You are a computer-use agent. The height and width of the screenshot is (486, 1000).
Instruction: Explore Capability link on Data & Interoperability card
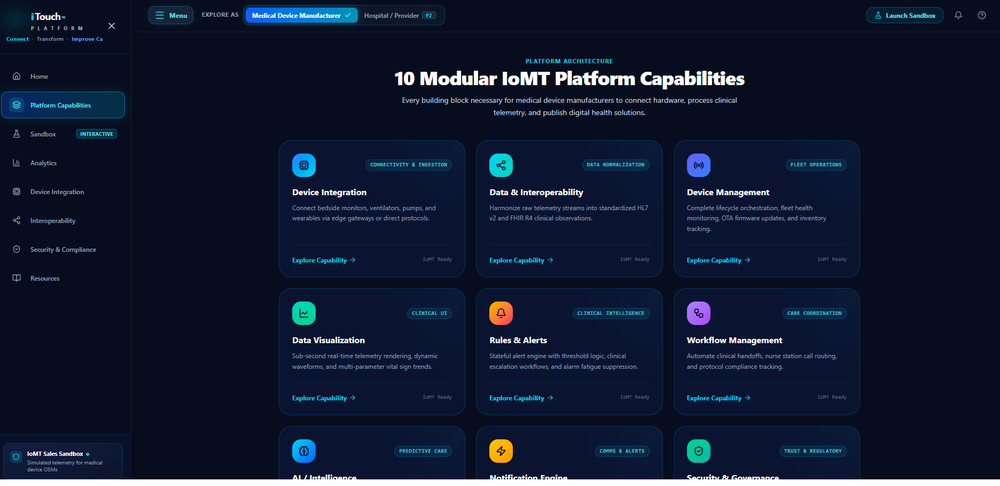(521, 260)
